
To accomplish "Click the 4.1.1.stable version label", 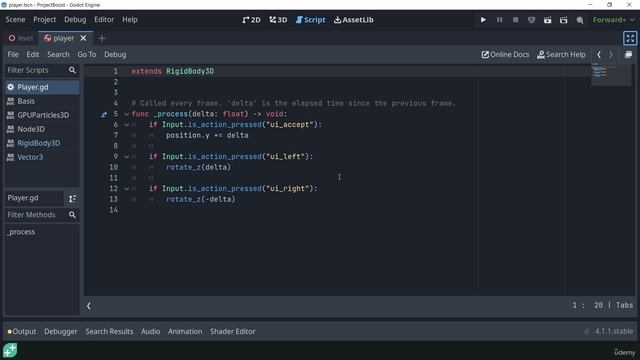I will tap(613, 331).
